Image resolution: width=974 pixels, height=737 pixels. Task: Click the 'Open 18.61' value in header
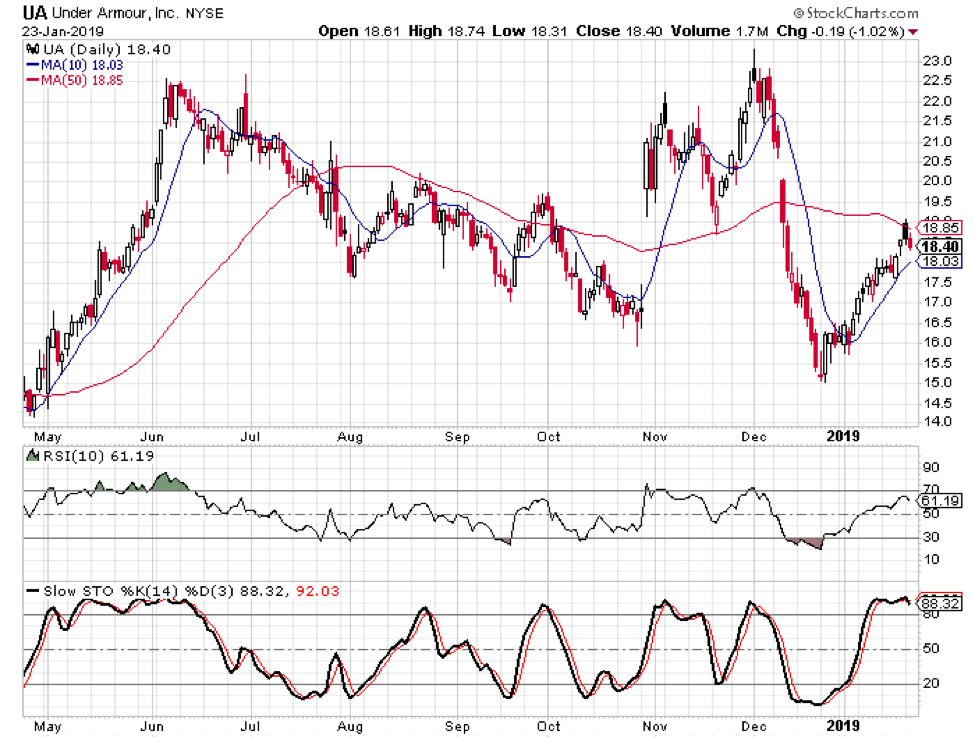tap(359, 31)
